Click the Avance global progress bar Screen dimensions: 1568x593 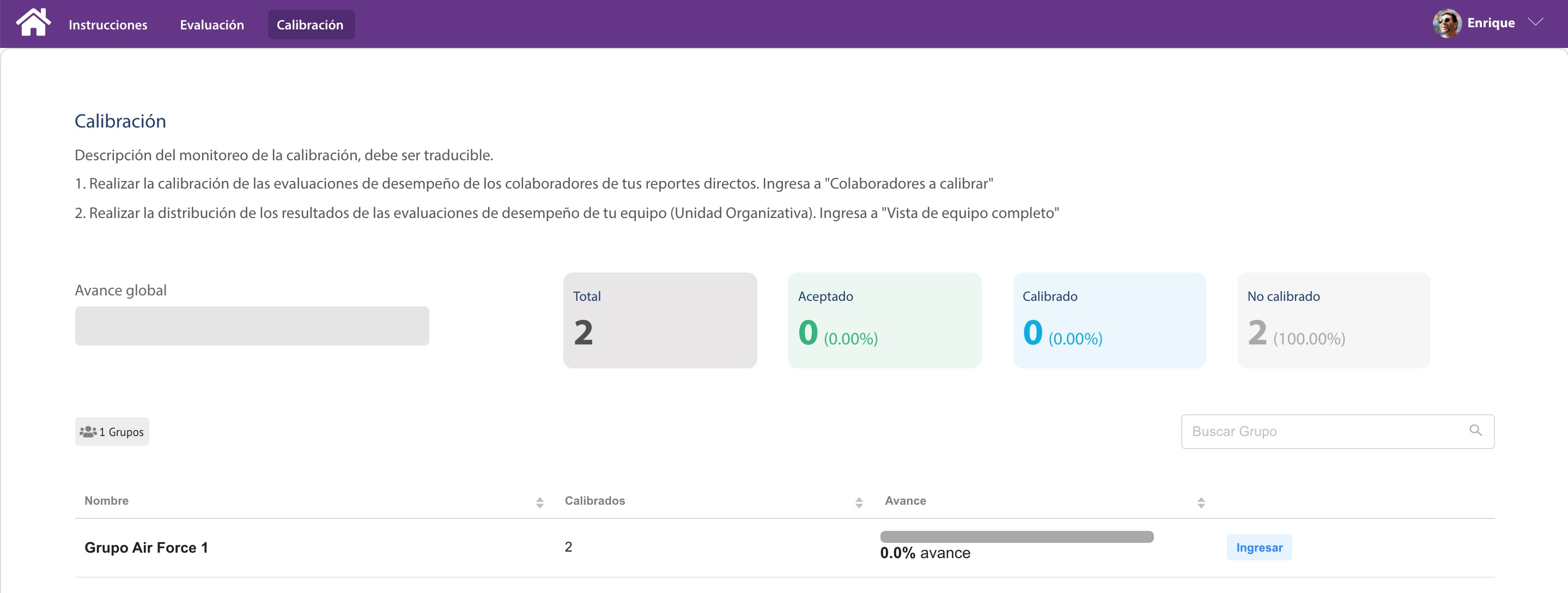tap(252, 326)
